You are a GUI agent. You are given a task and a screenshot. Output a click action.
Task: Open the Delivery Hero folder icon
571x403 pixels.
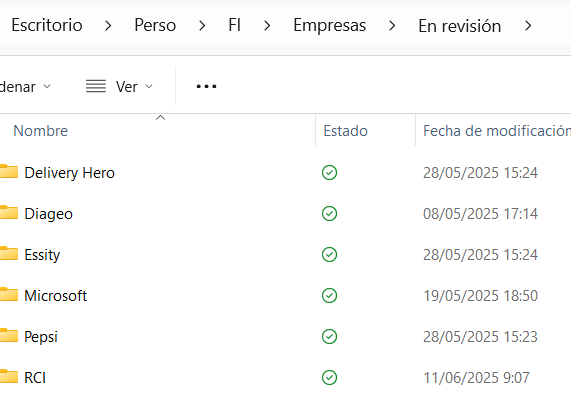9,171
